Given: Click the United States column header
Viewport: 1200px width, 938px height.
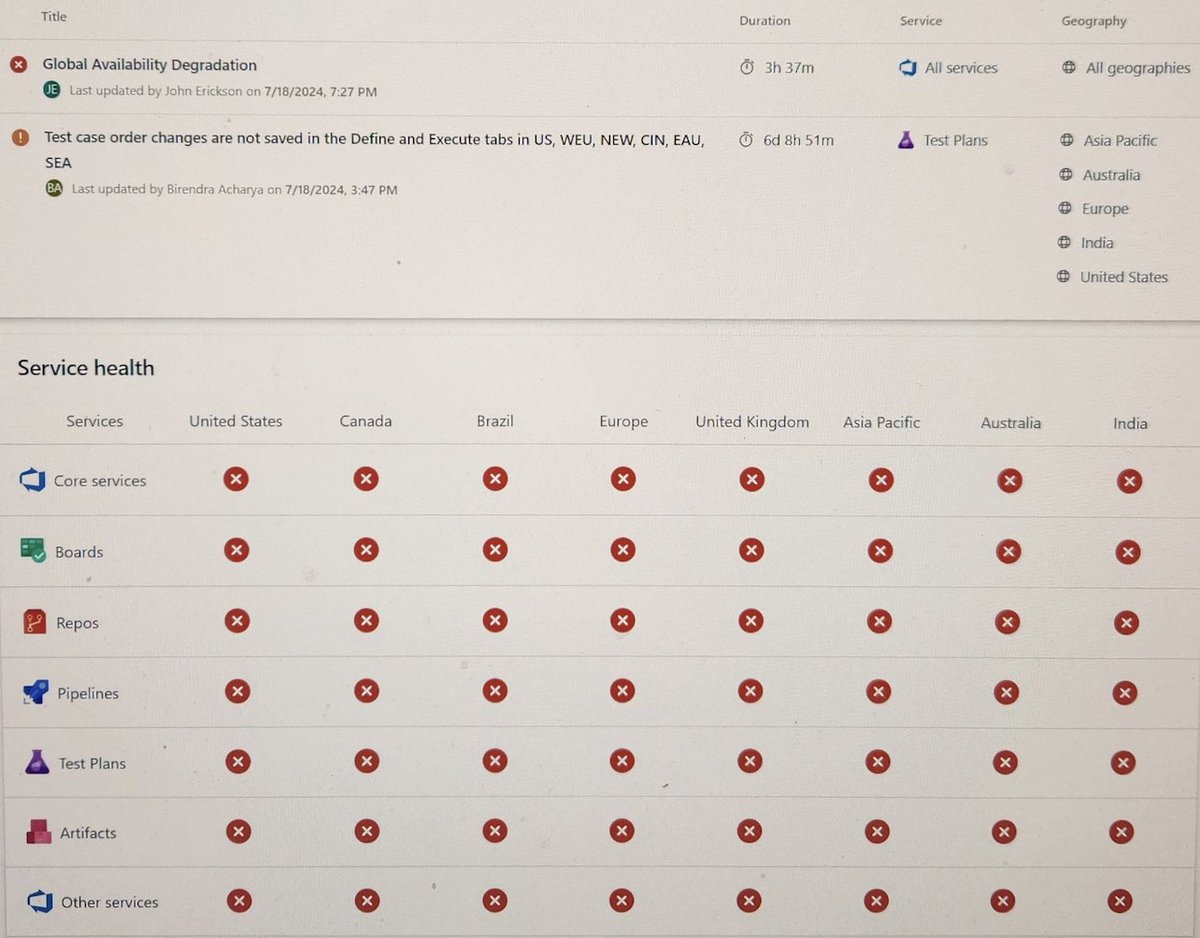Looking at the screenshot, I should pyautogui.click(x=236, y=421).
